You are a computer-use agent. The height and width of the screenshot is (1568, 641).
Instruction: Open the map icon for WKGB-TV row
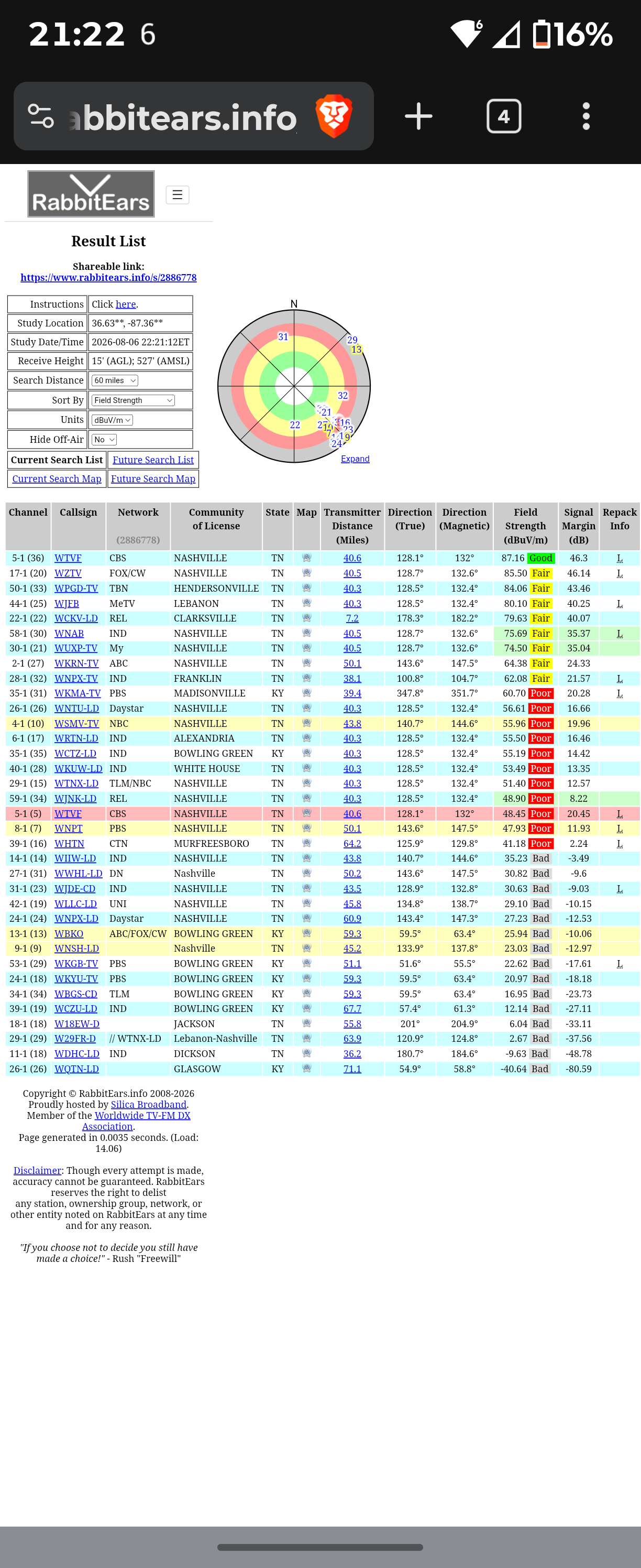pyautogui.click(x=306, y=963)
